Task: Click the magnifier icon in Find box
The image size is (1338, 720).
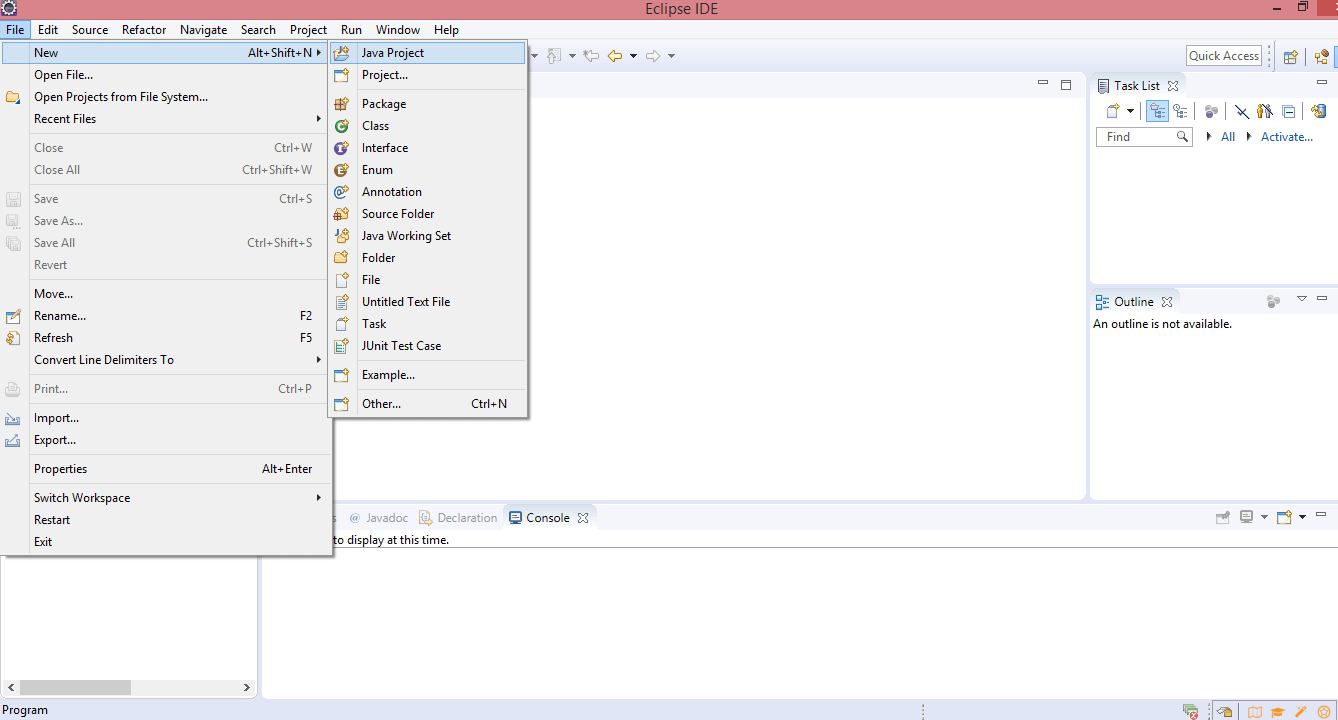Action: pyautogui.click(x=1182, y=137)
